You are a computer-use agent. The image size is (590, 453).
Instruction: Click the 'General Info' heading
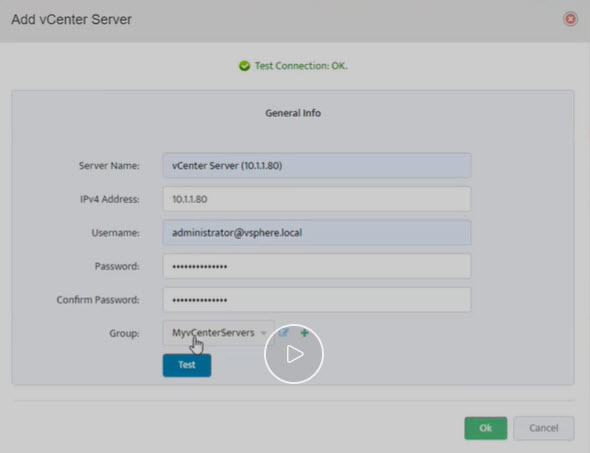point(293,113)
